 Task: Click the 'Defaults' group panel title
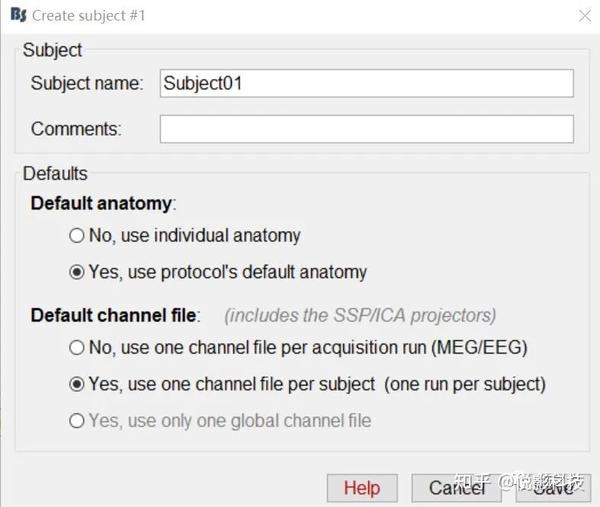pos(55,173)
